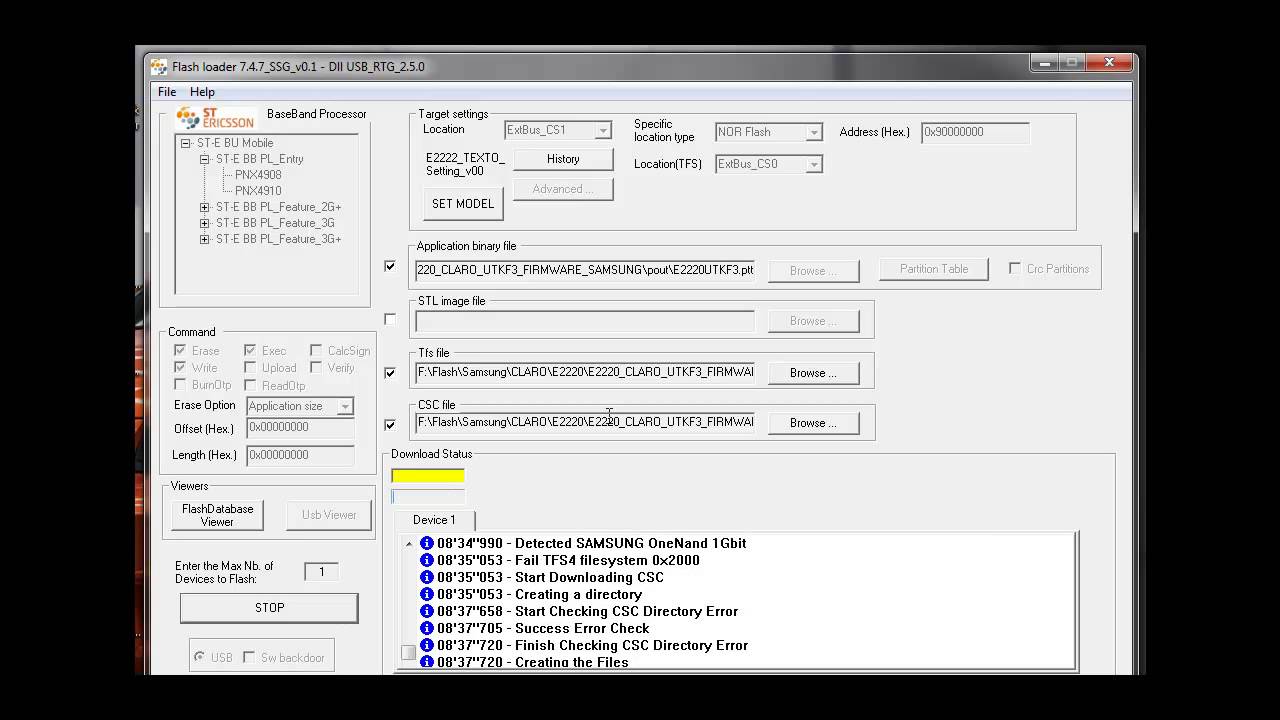The height and width of the screenshot is (720, 1280).
Task: Enable the Upload checkbox
Action: tap(250, 367)
